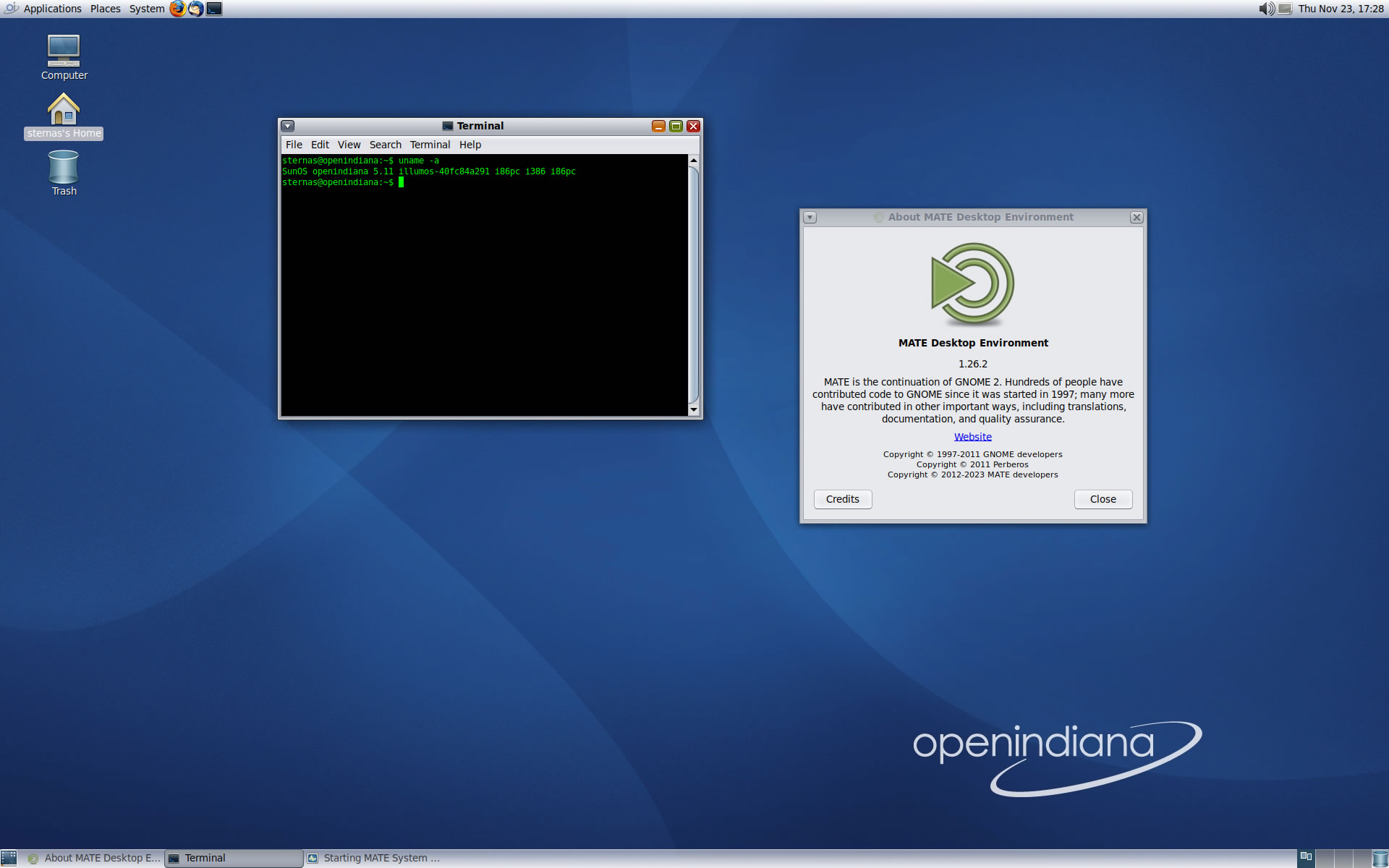Click the Show Desktop button in bottom panel
1389x868 pixels.
[9, 859]
